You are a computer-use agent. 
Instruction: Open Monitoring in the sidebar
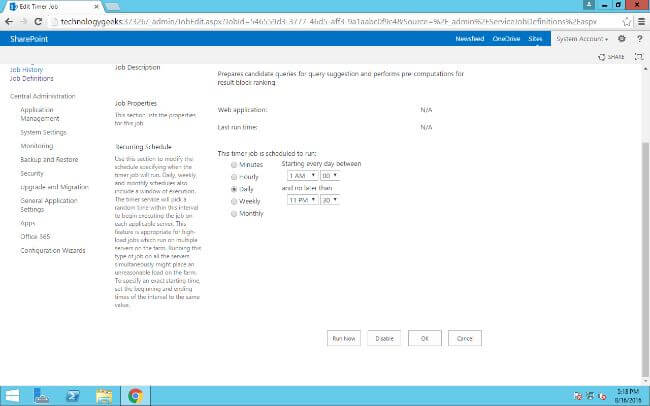click(37, 146)
